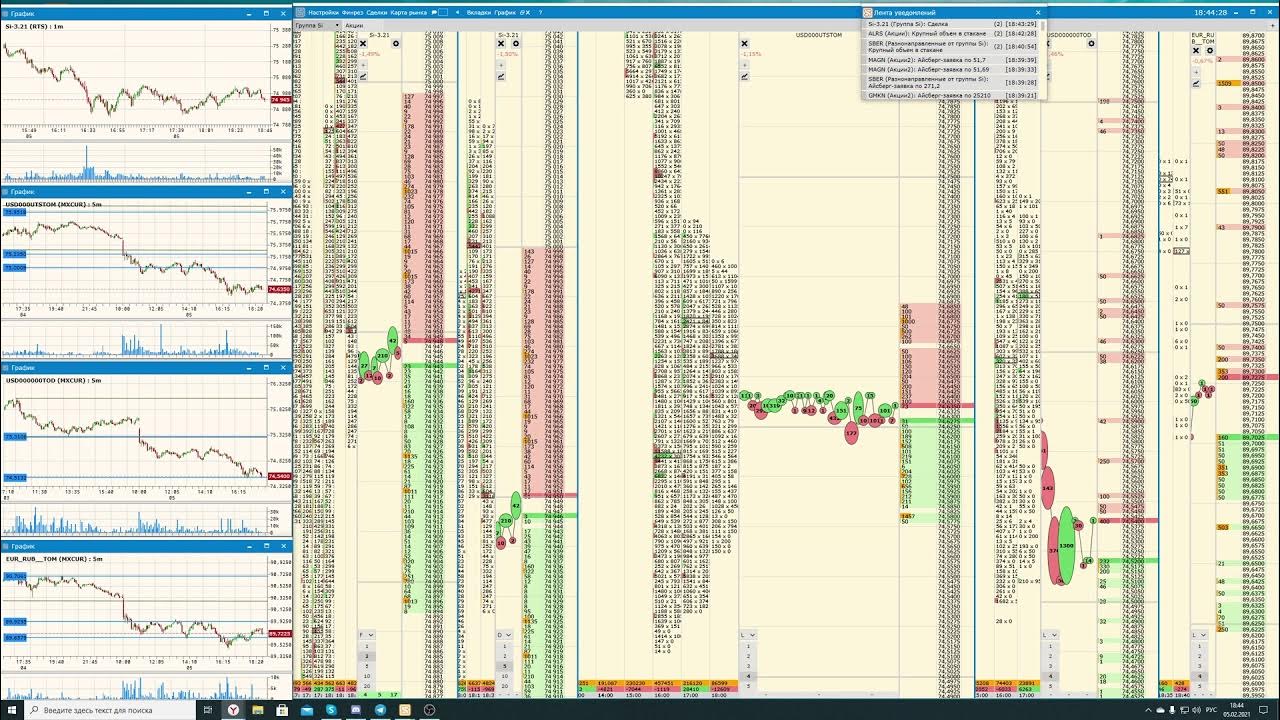Click the left arrow icon in main menu bar
This screenshot has width=1280, height=720.
(x=457, y=12)
